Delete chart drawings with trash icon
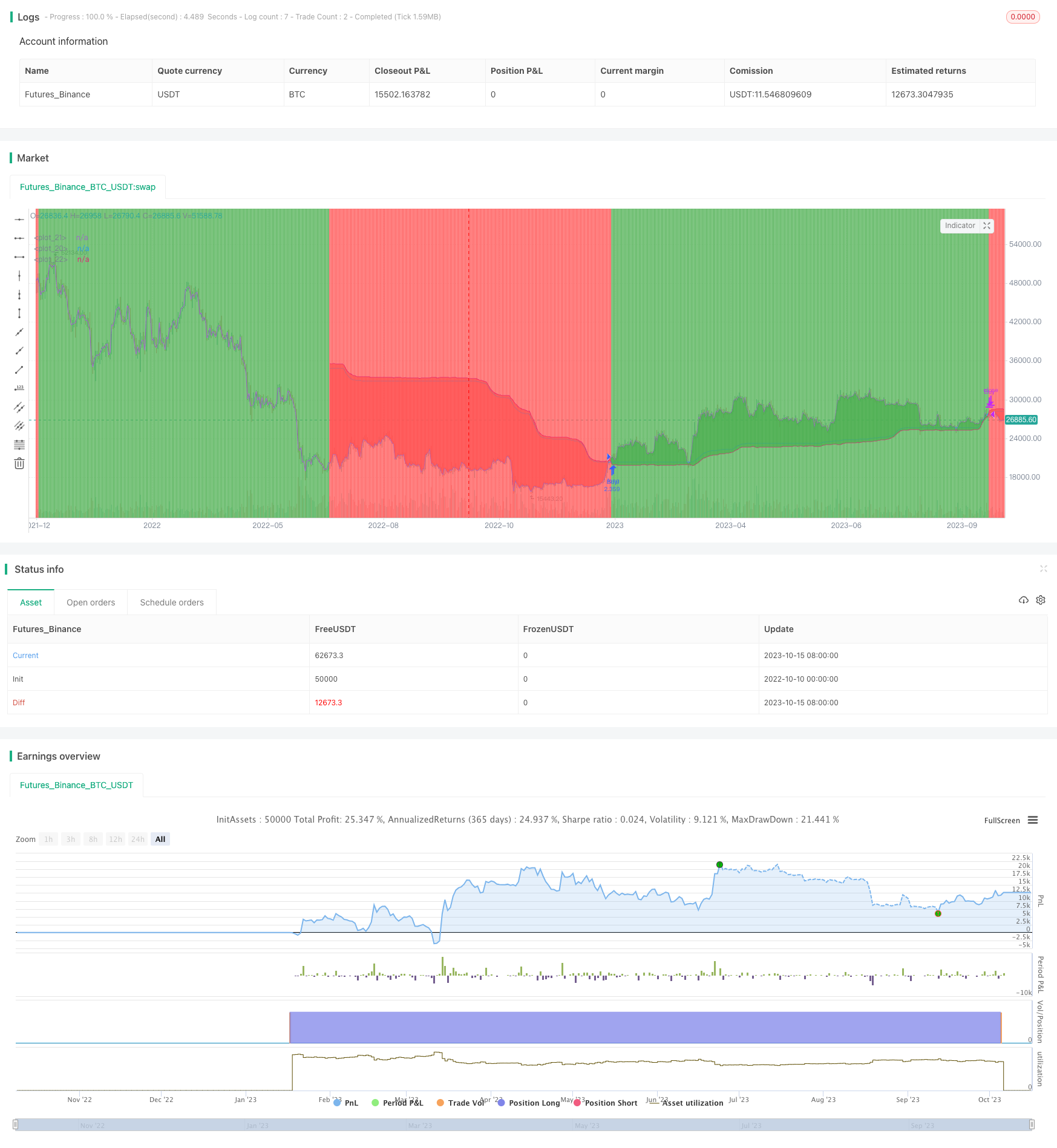 19,463
